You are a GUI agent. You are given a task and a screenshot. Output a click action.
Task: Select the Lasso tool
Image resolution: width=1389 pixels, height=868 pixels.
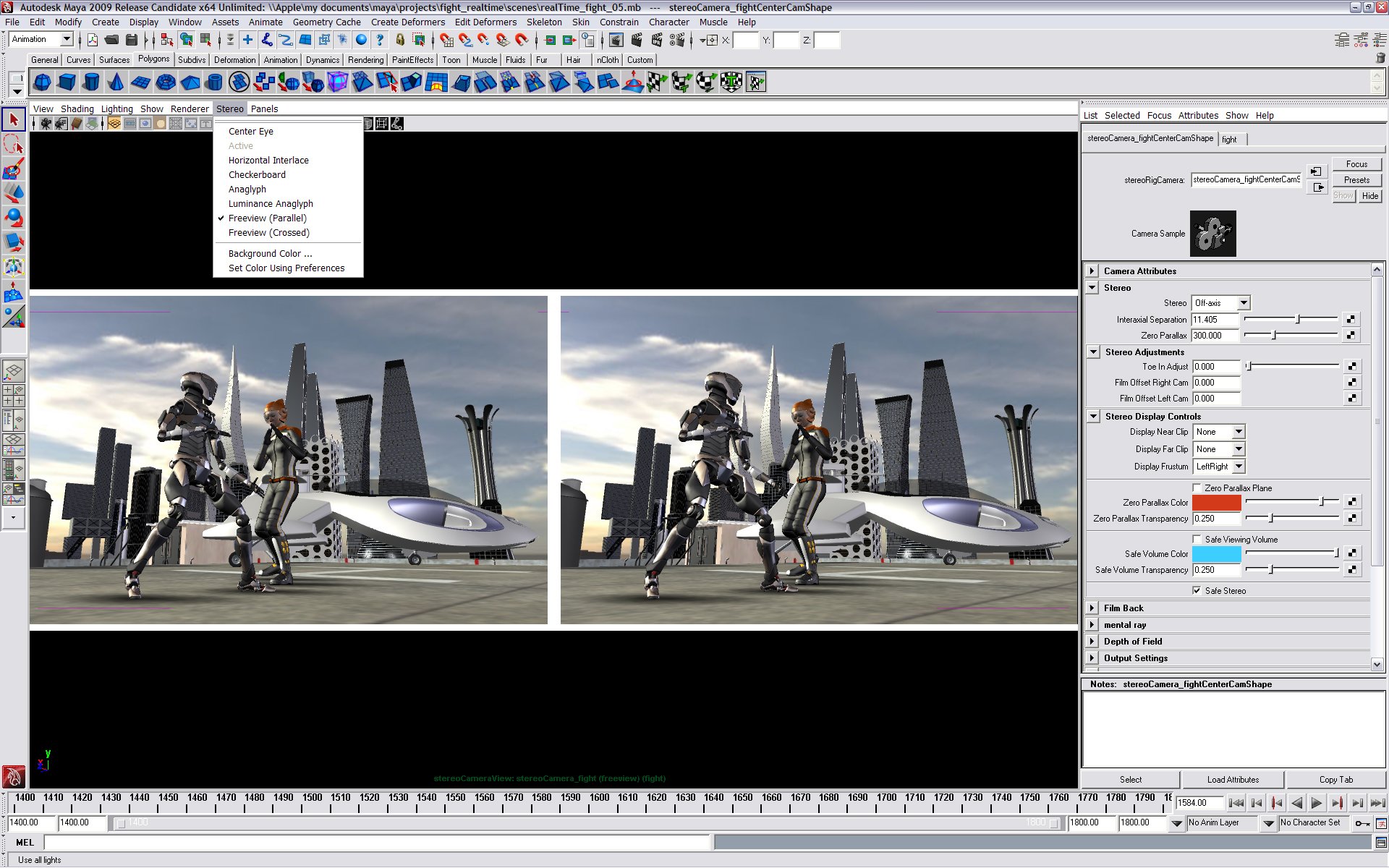(x=13, y=145)
